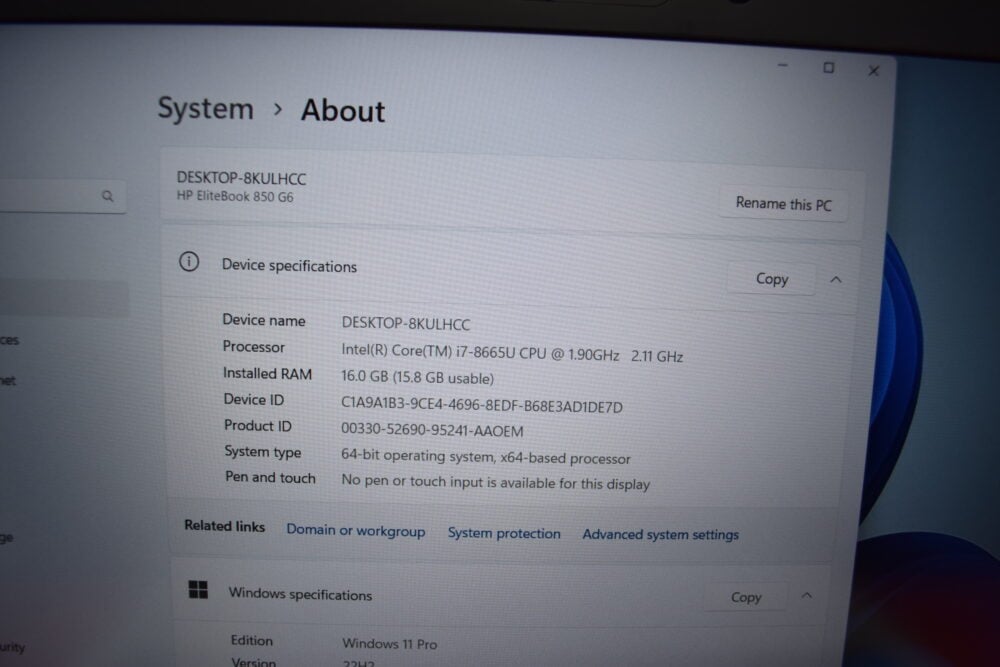1000x667 pixels.
Task: Click the System type label
Action: click(x=263, y=451)
